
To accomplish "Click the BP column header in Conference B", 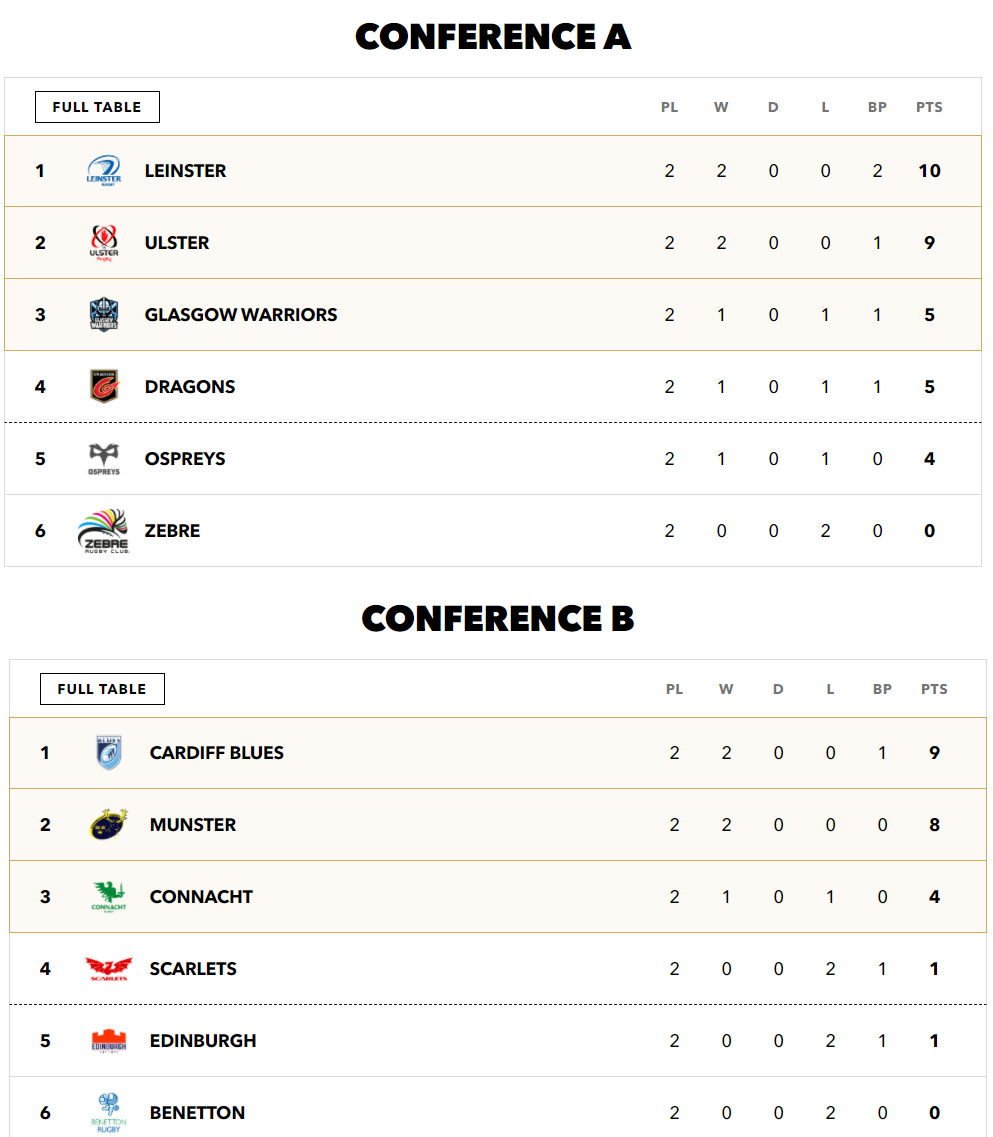I will 882,689.
